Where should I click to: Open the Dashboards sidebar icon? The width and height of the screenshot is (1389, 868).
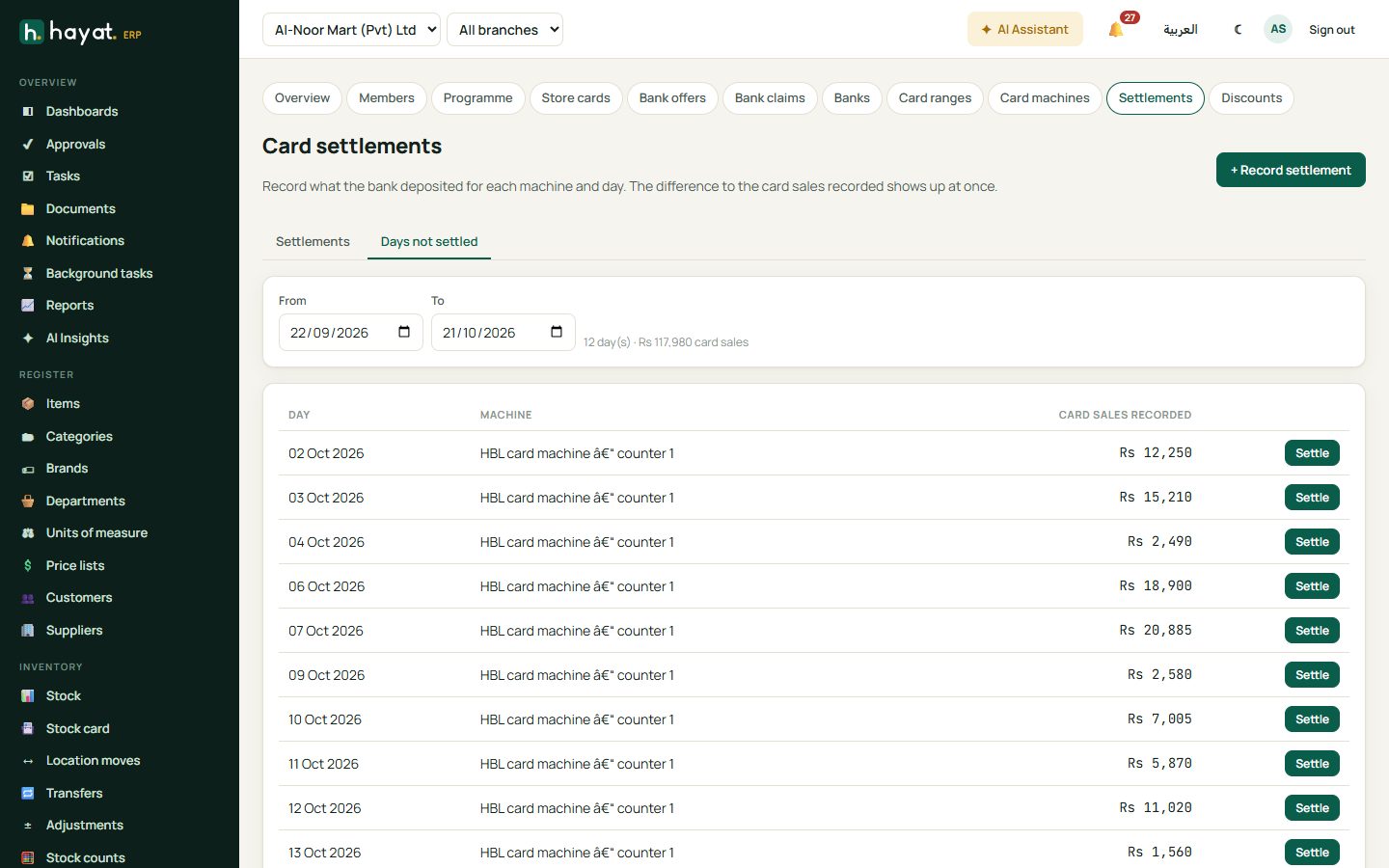point(28,112)
